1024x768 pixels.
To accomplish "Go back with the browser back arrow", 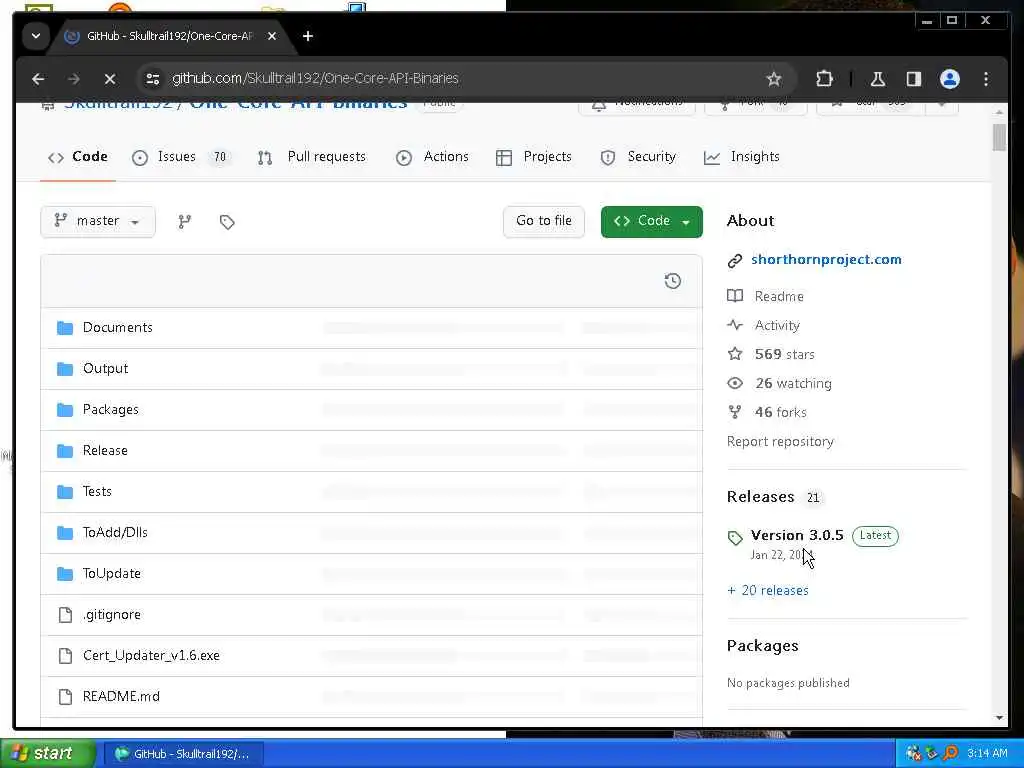I will pyautogui.click(x=38, y=79).
